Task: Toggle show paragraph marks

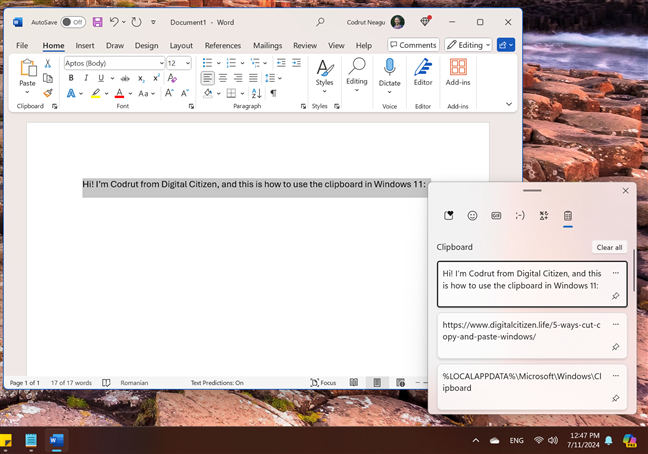Action: pos(273,93)
